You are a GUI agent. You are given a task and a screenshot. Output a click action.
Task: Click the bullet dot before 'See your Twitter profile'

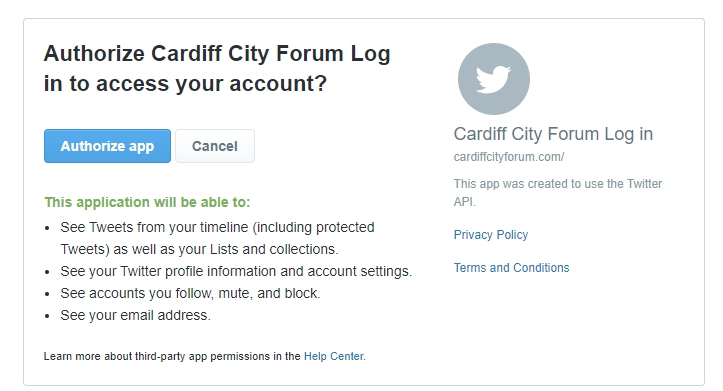click(47, 273)
